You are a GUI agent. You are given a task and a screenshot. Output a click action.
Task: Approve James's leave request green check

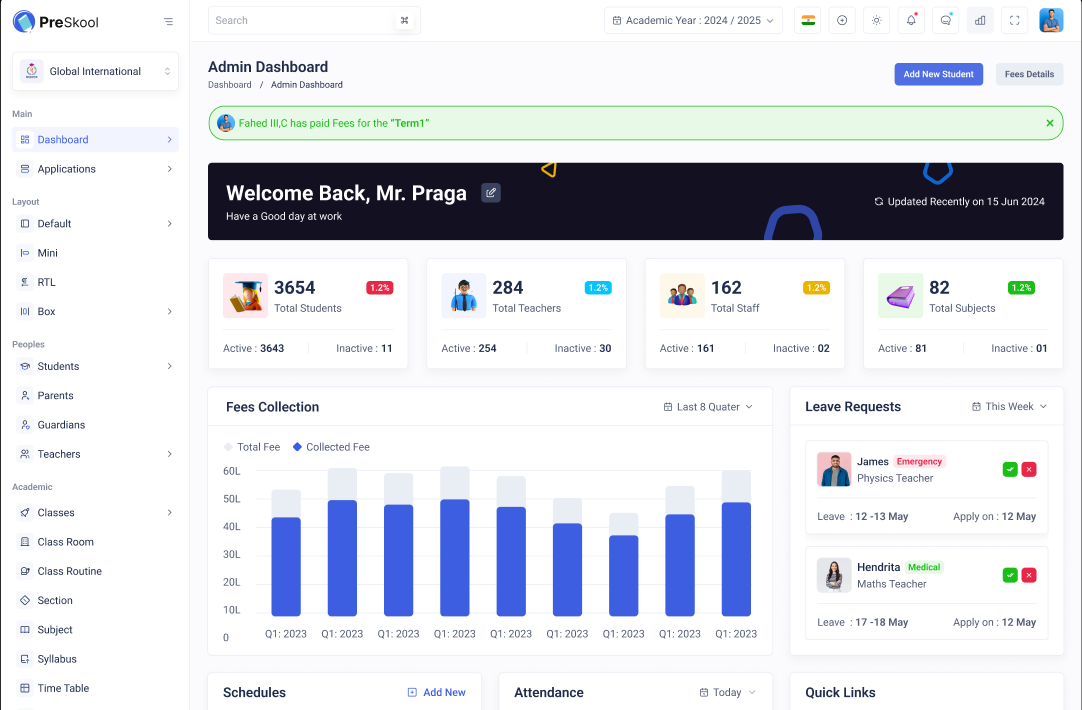(x=1010, y=469)
